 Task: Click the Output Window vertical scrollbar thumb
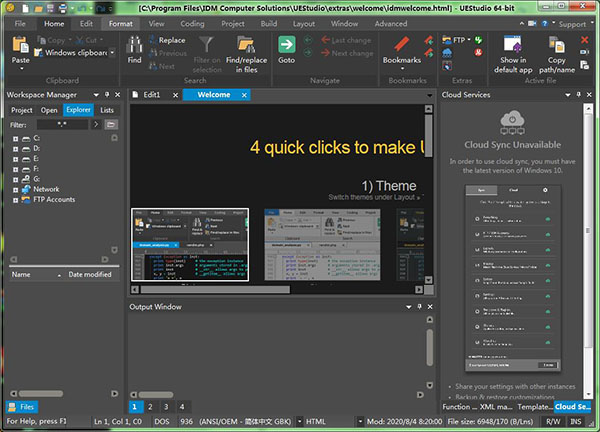click(429, 347)
